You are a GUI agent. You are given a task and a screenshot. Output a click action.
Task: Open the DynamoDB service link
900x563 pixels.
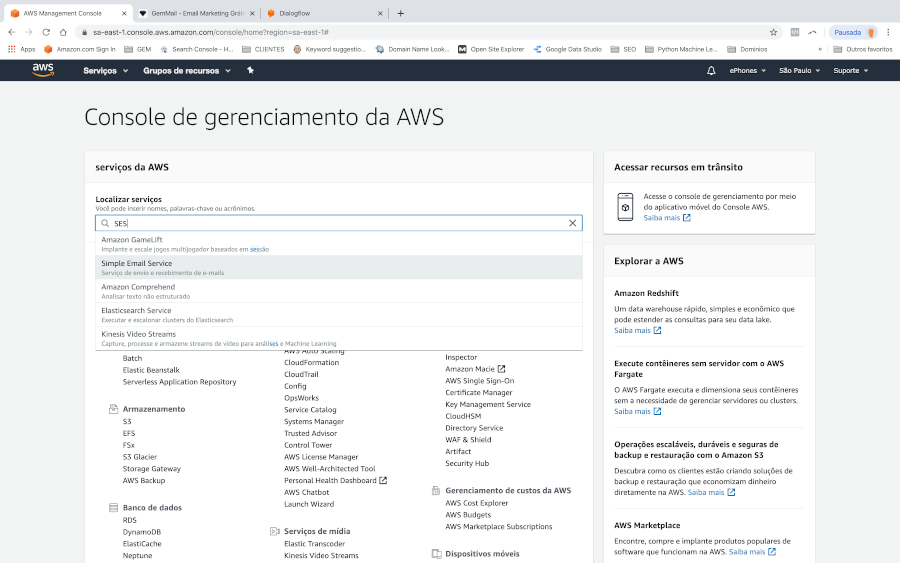(142, 532)
